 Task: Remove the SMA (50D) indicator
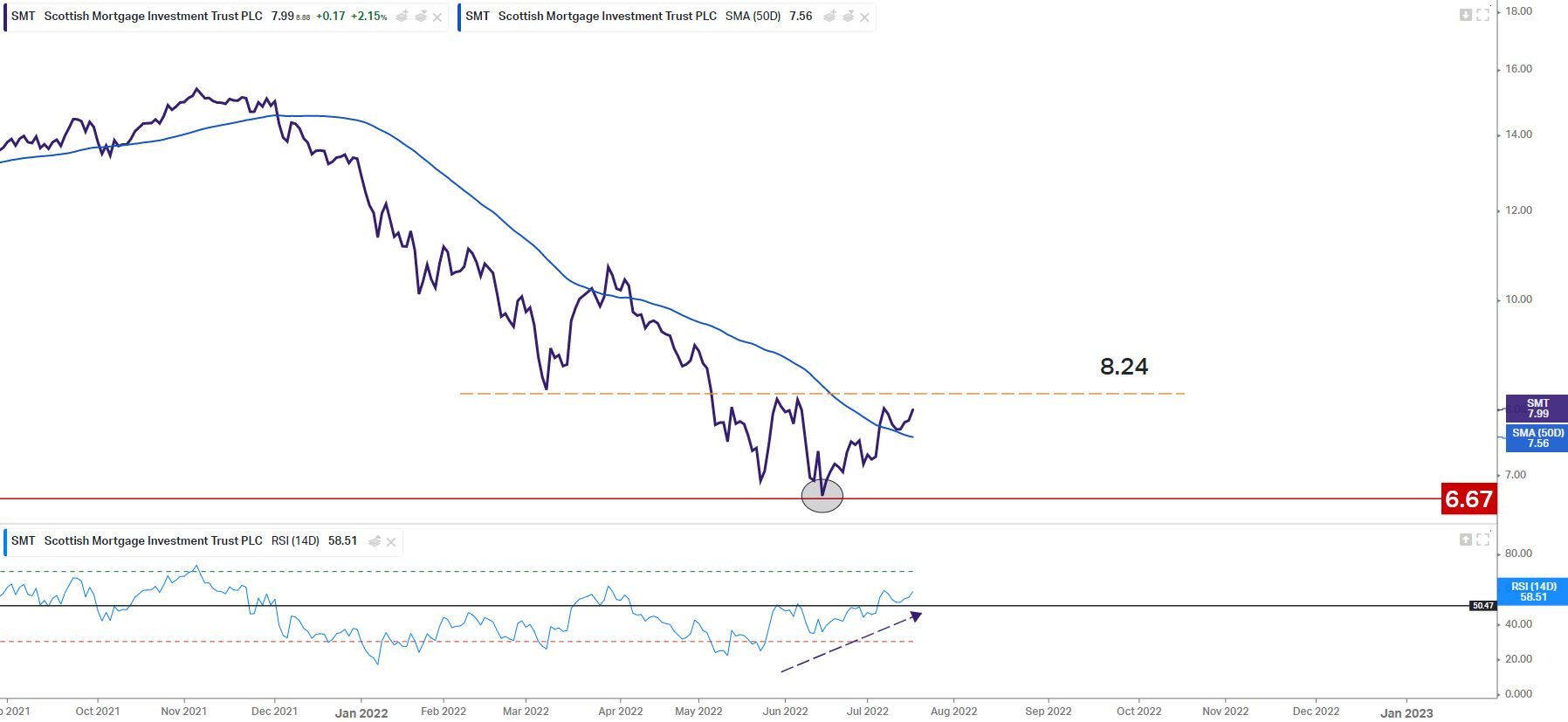[864, 17]
